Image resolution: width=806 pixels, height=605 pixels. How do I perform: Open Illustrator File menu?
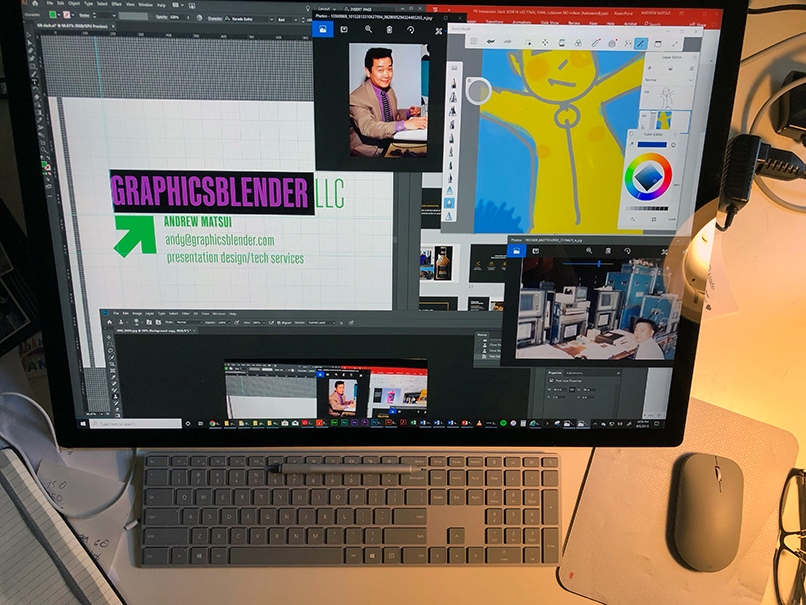point(49,3)
